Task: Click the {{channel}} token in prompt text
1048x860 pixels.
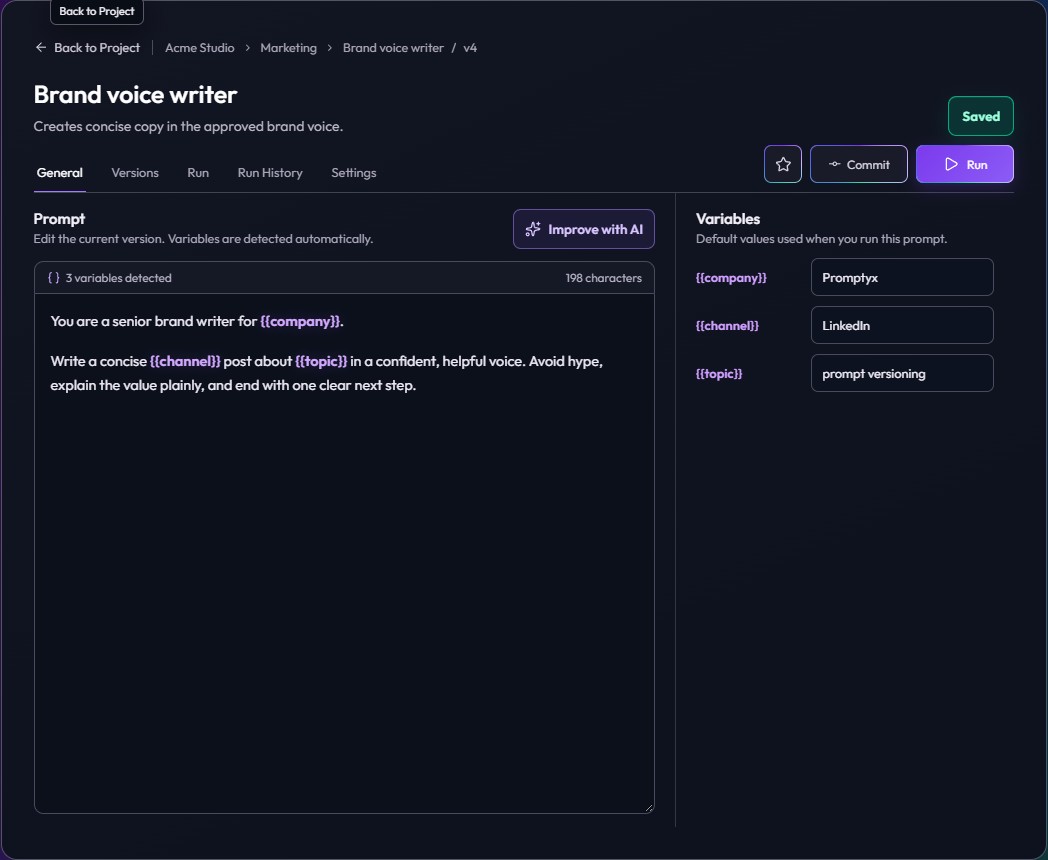Action: tap(185, 362)
